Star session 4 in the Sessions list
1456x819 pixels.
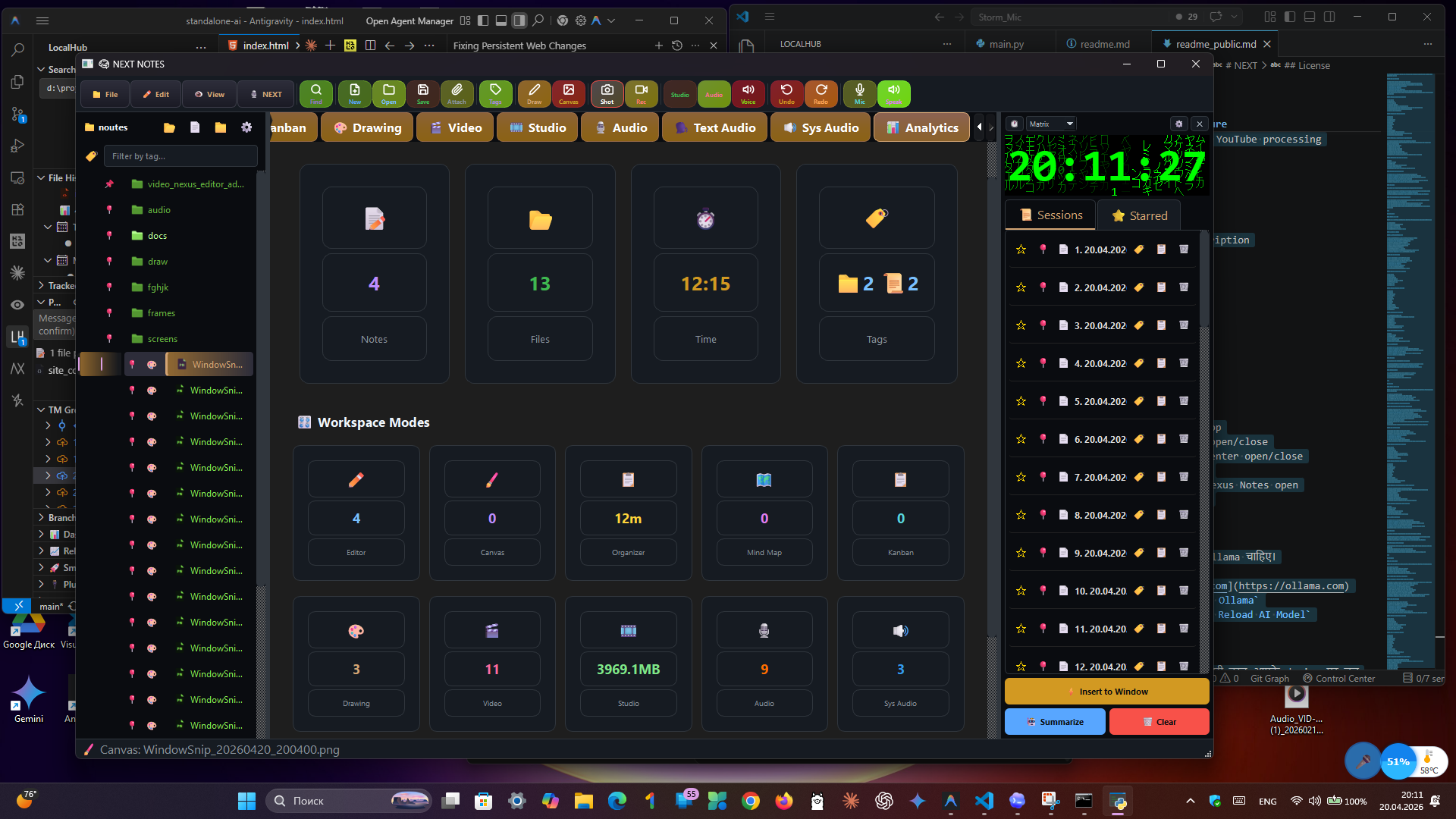click(1021, 363)
